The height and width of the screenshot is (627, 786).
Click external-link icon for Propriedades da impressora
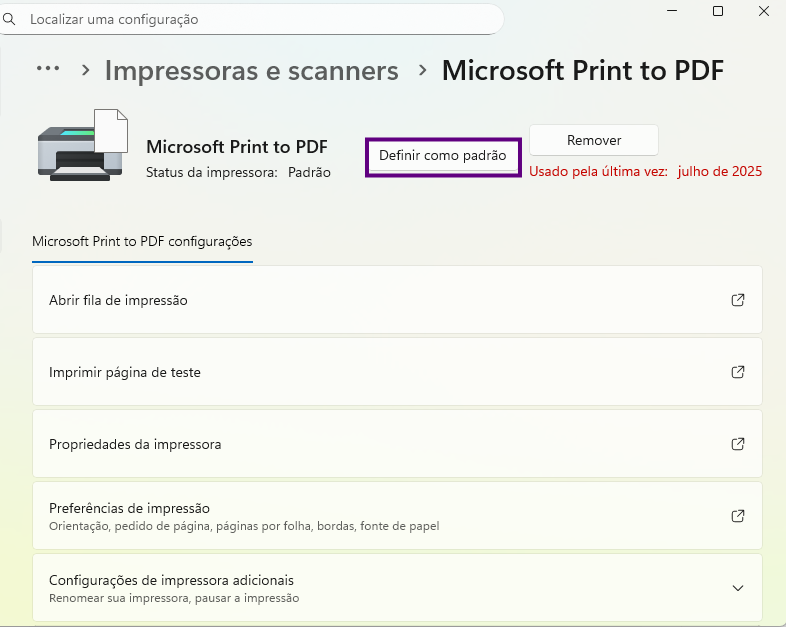tap(737, 444)
